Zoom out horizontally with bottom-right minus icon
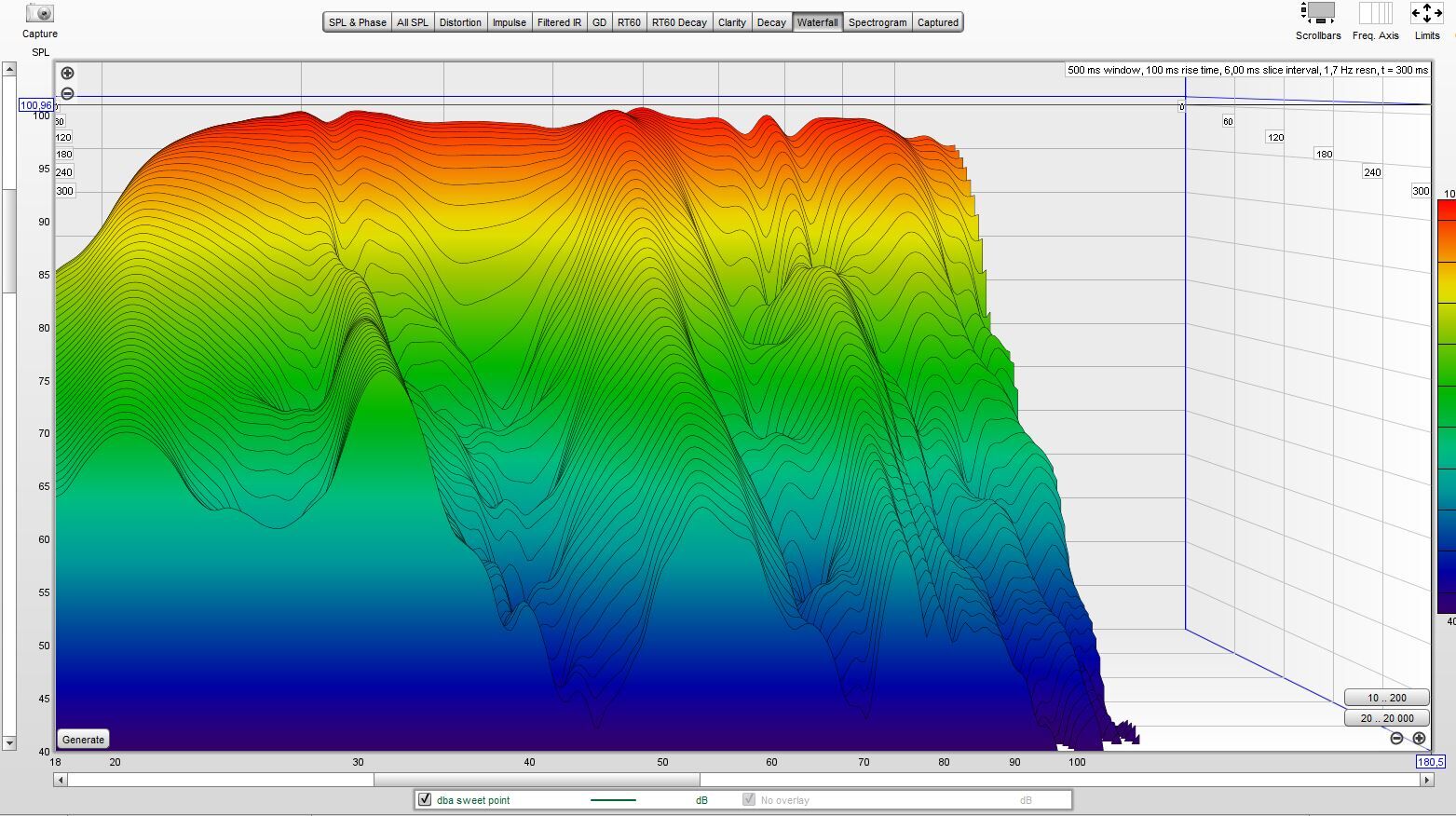 [1396, 738]
